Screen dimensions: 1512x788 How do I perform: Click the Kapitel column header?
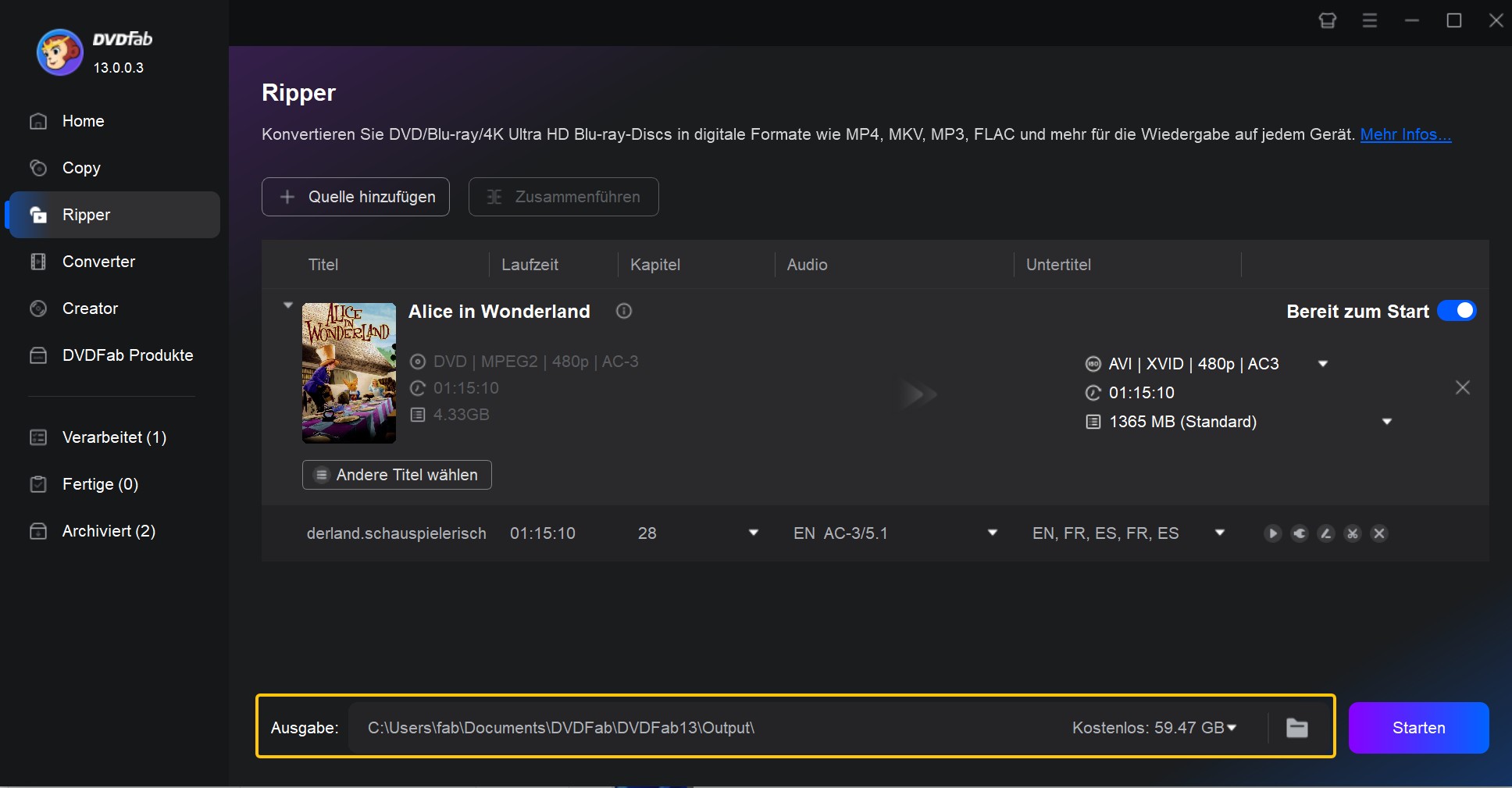click(x=654, y=265)
